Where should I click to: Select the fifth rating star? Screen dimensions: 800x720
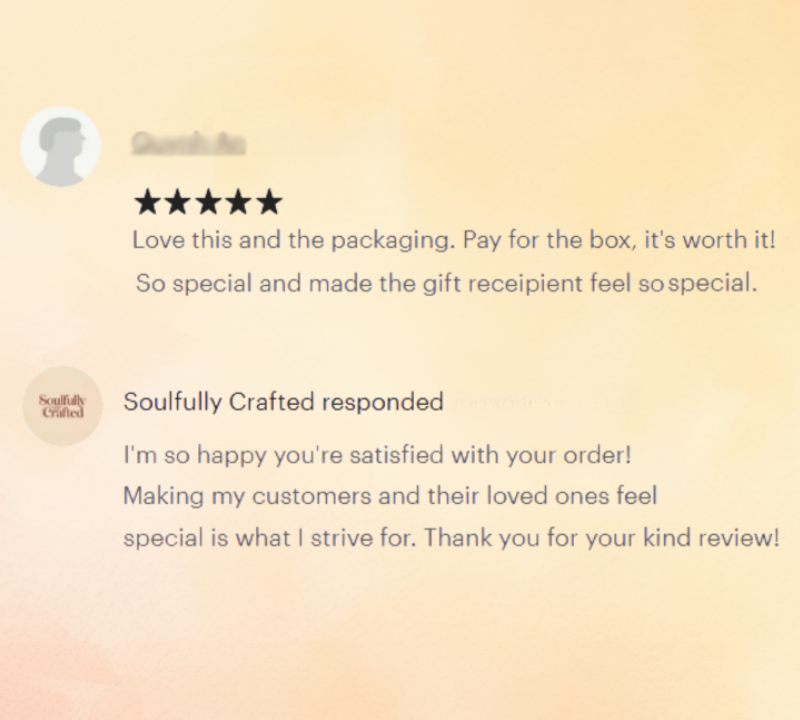269,202
